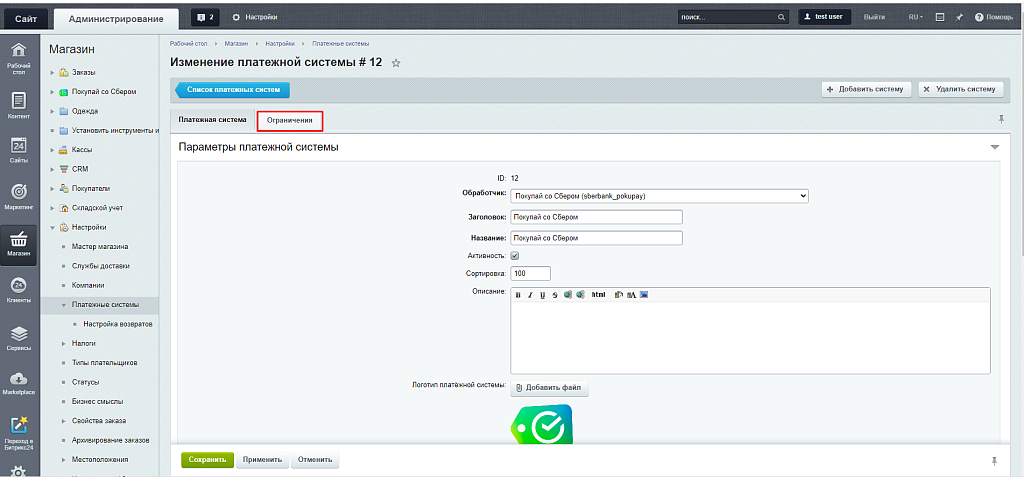Add page to favorites with star icon
The height and width of the screenshot is (477, 1024).
click(x=396, y=63)
